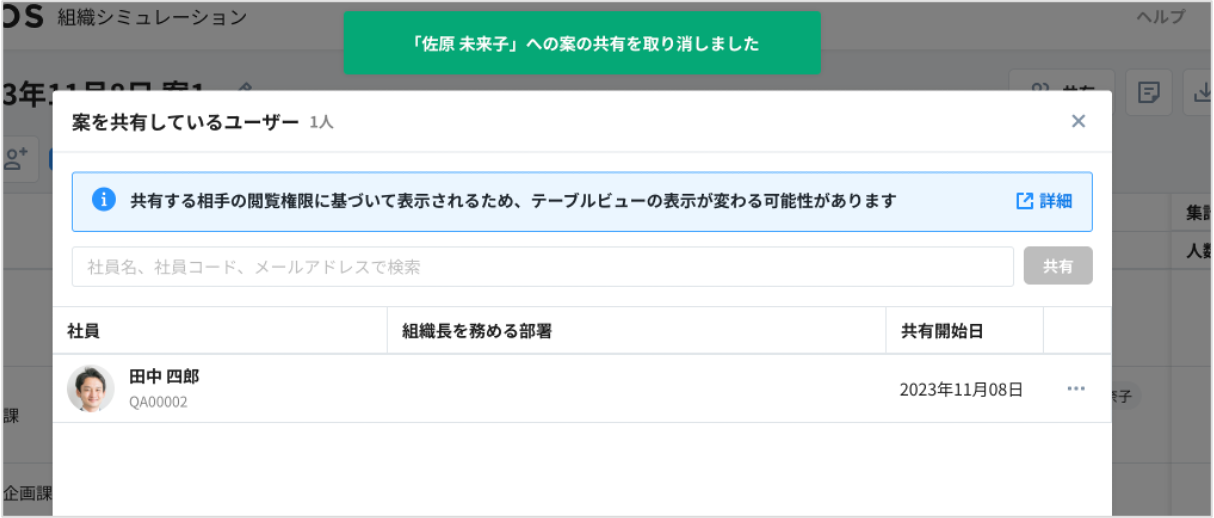Click the note icon in background toolbar

1150,93
